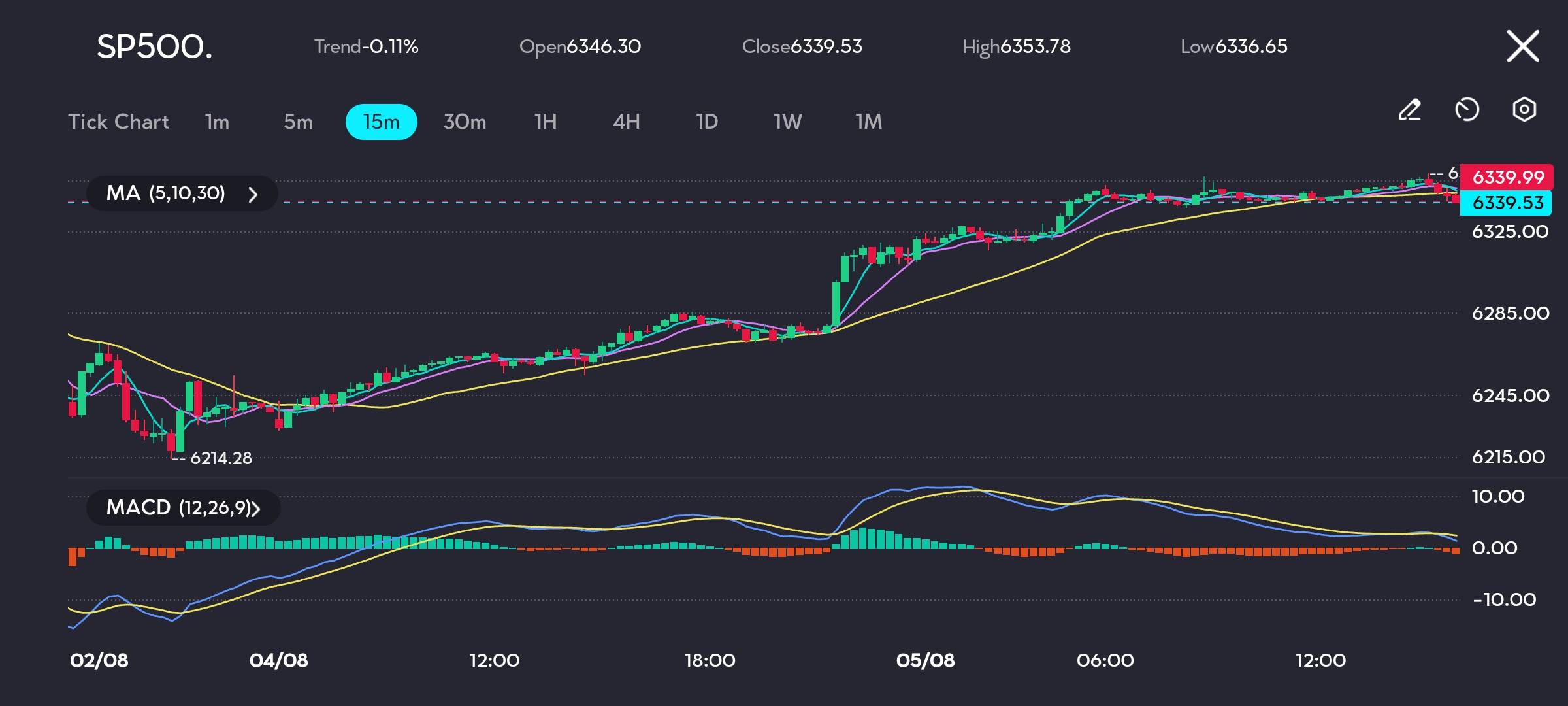
Task: Click the SP500. symbol title
Action: point(155,47)
